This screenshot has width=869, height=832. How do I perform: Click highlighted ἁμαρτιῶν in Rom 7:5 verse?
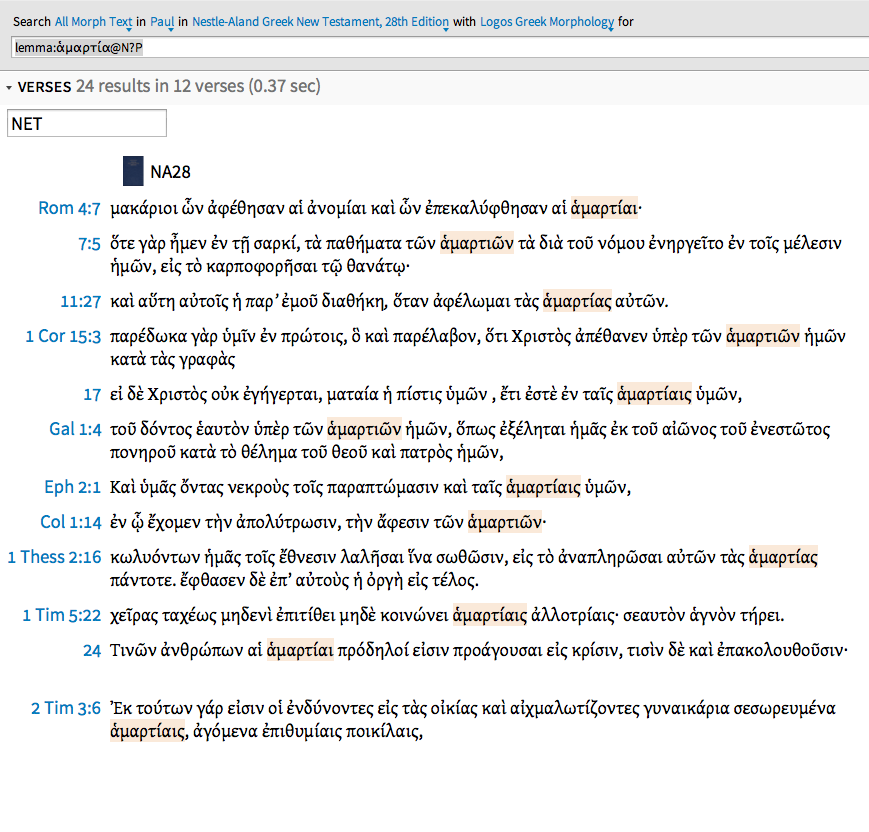click(477, 243)
